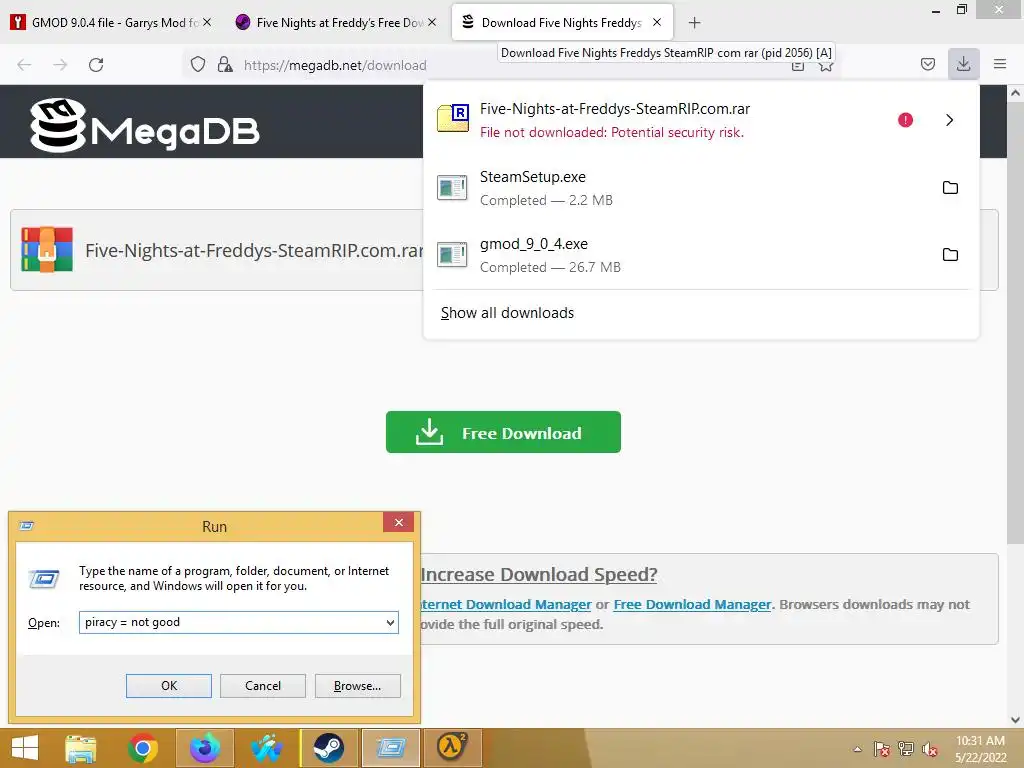1024x768 pixels.
Task: Click the site security padlock icon
Action: [x=225, y=65]
